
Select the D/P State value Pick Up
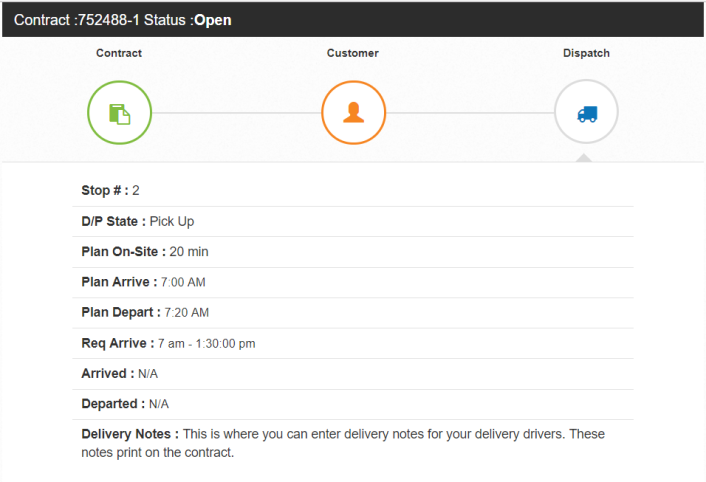tap(172, 221)
